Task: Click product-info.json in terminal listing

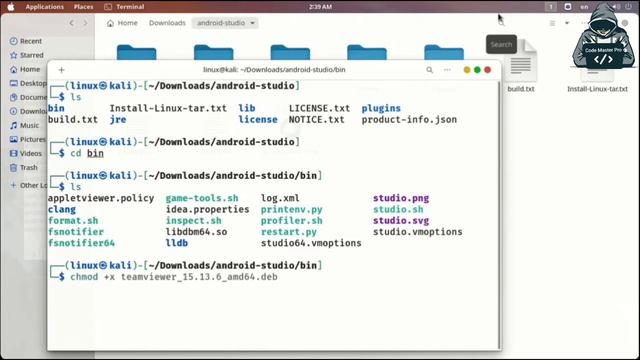Action: [409, 120]
